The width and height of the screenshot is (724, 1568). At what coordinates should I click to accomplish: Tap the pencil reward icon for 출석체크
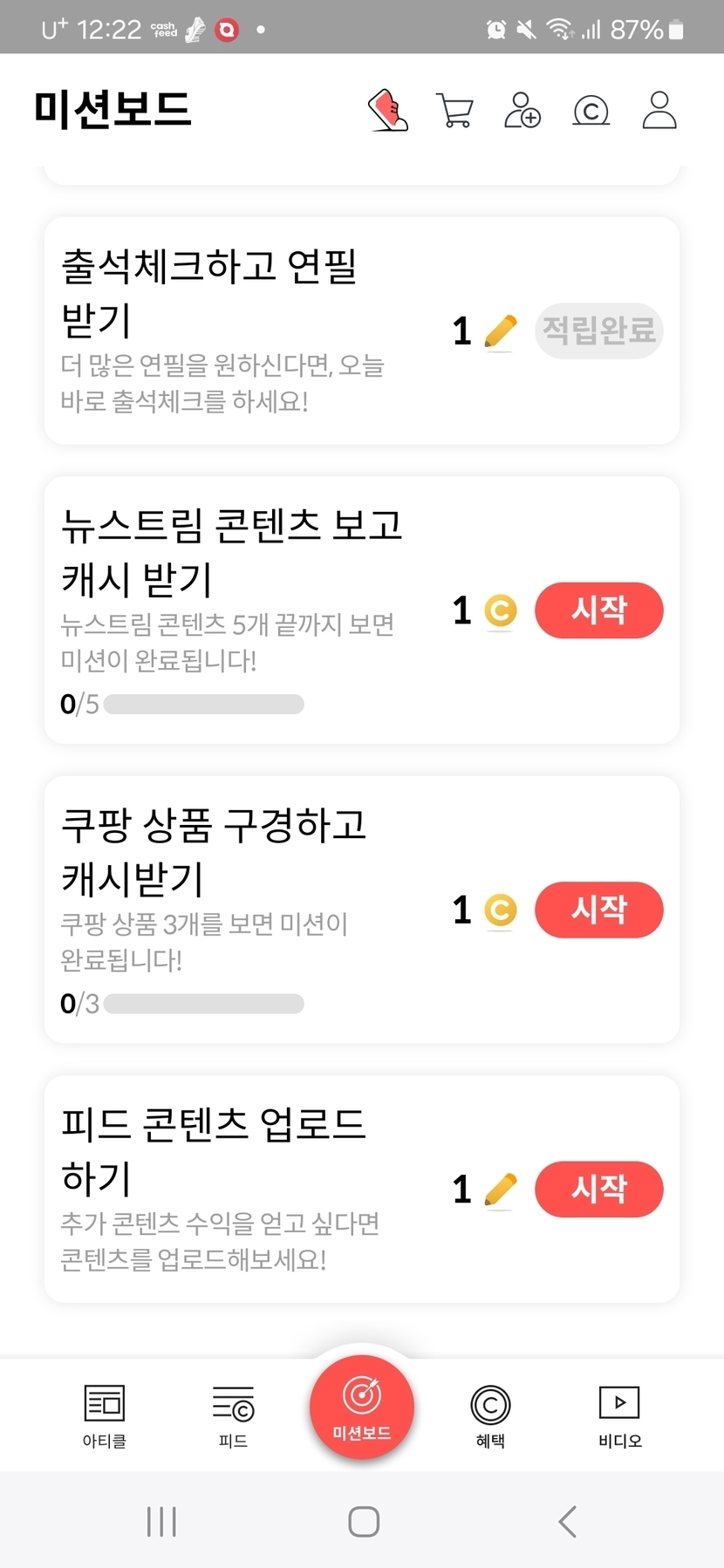click(500, 331)
